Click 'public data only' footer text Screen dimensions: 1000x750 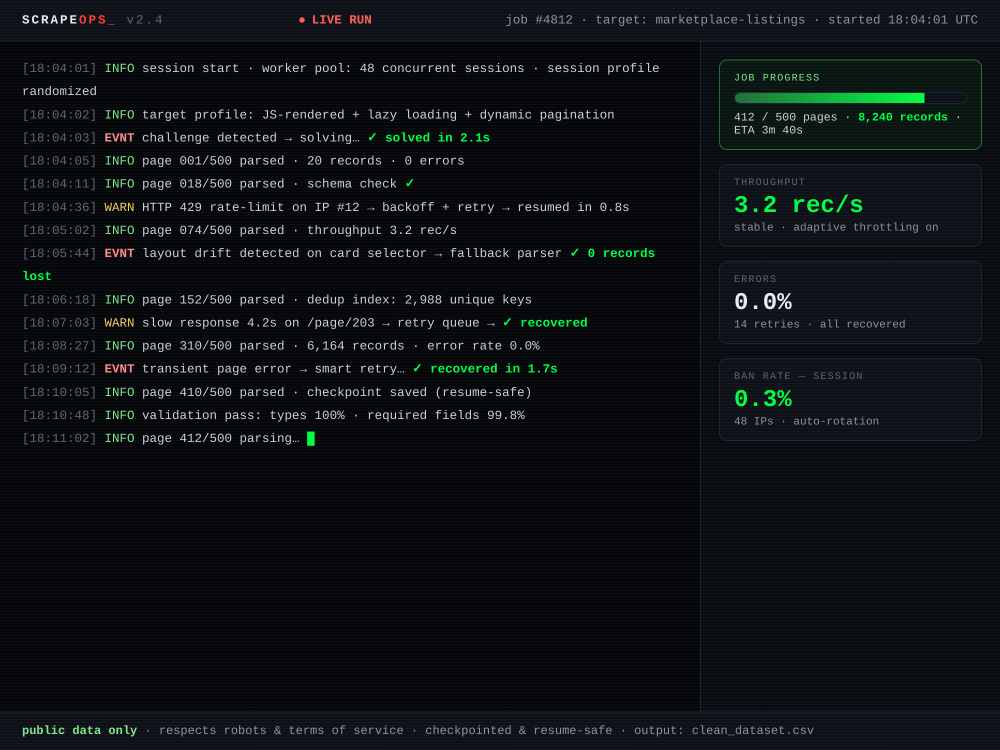pyautogui.click(x=79, y=730)
